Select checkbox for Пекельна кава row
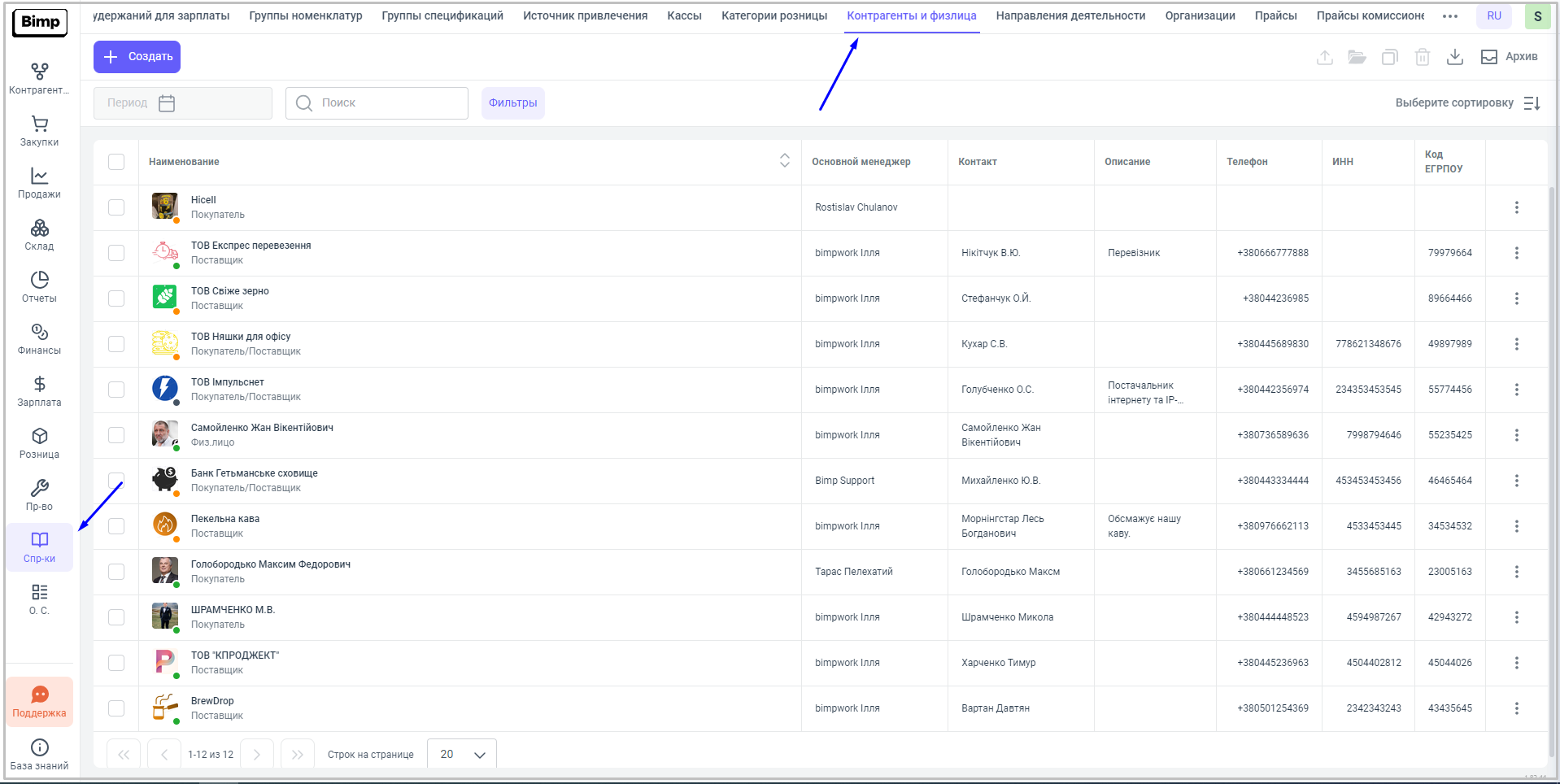Image resolution: width=1560 pixels, height=784 pixels. (x=116, y=526)
